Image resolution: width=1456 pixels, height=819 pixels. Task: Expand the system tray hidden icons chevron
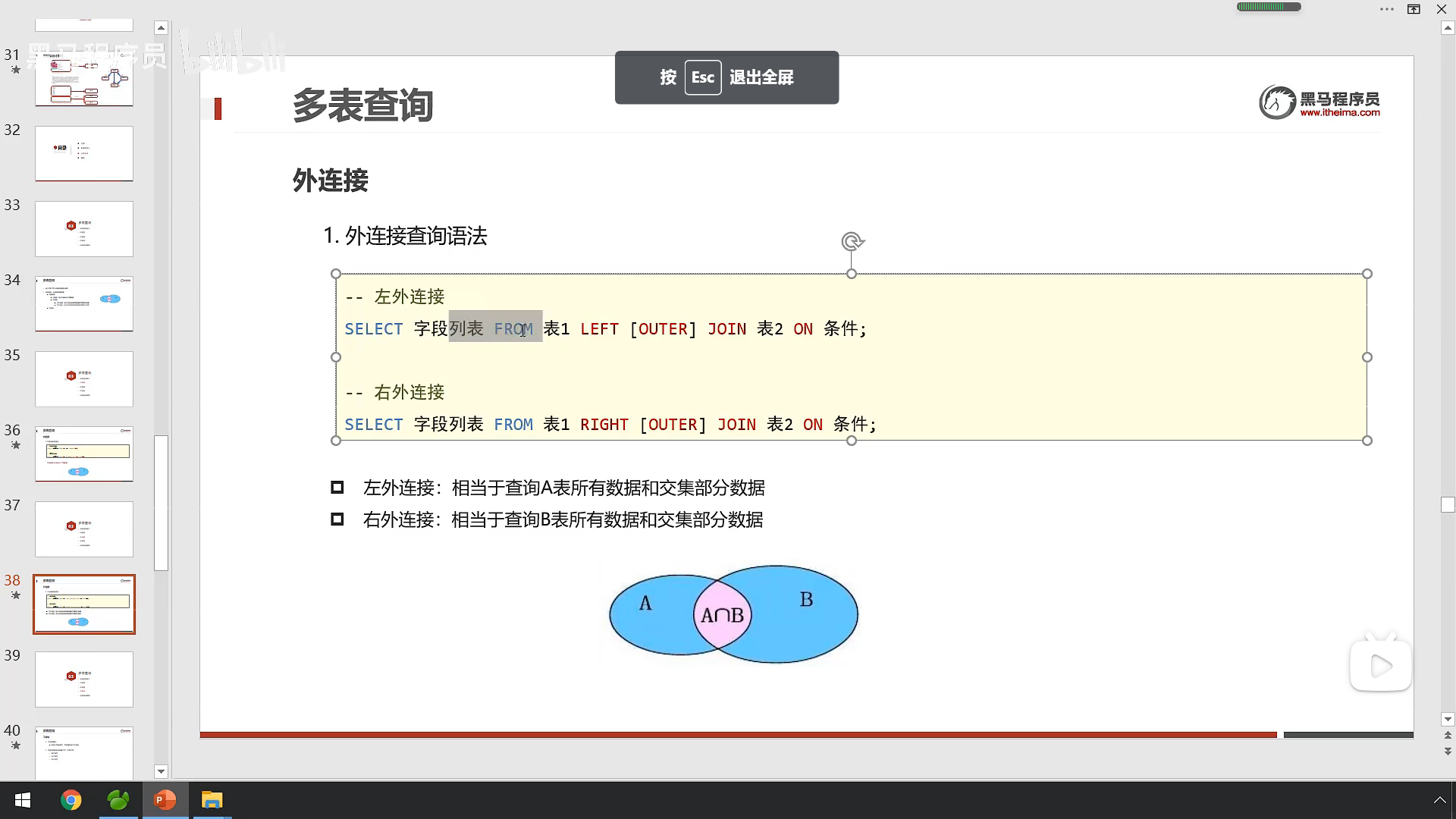point(1439,800)
